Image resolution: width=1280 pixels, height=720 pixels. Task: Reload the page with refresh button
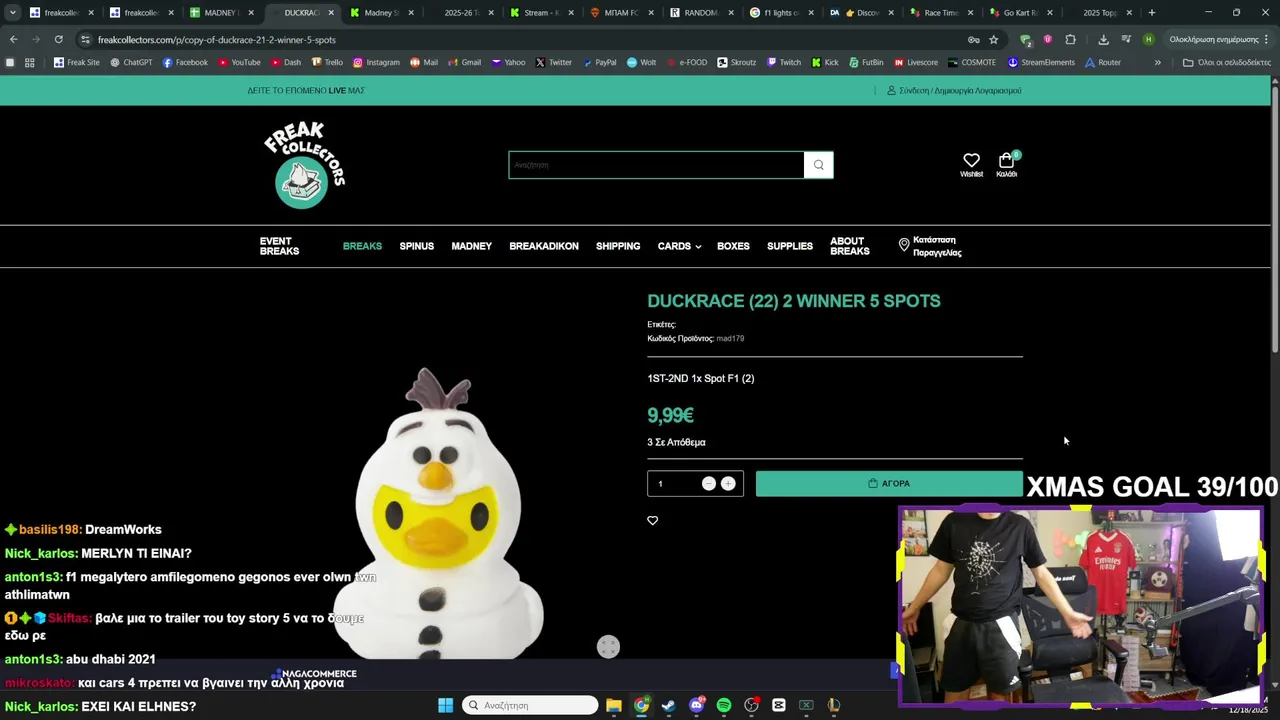[58, 39]
